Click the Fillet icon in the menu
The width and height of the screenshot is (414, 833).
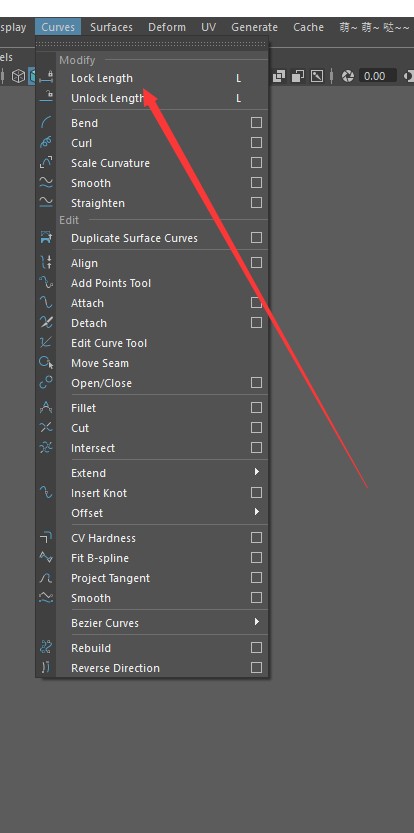(x=46, y=408)
